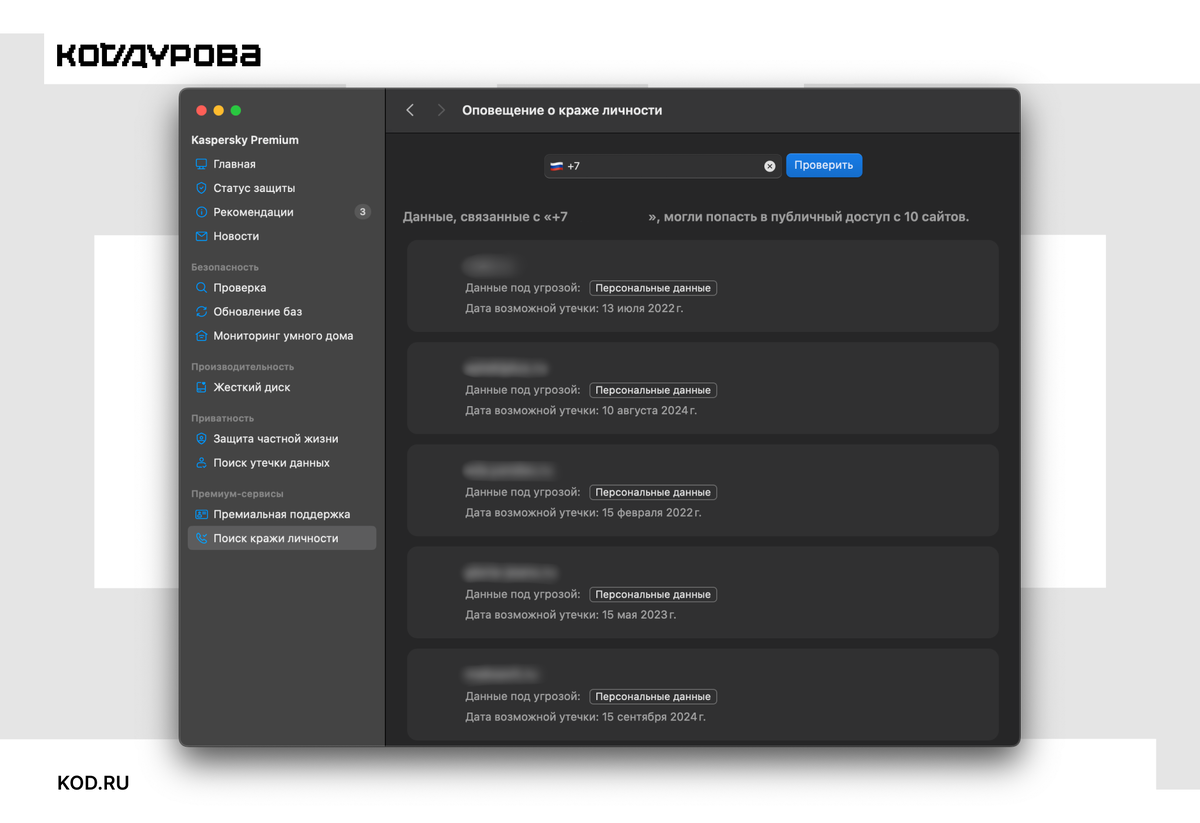This screenshot has height=823, width=1200.
Task: Click the Russian flag country selector
Action: pos(556,166)
